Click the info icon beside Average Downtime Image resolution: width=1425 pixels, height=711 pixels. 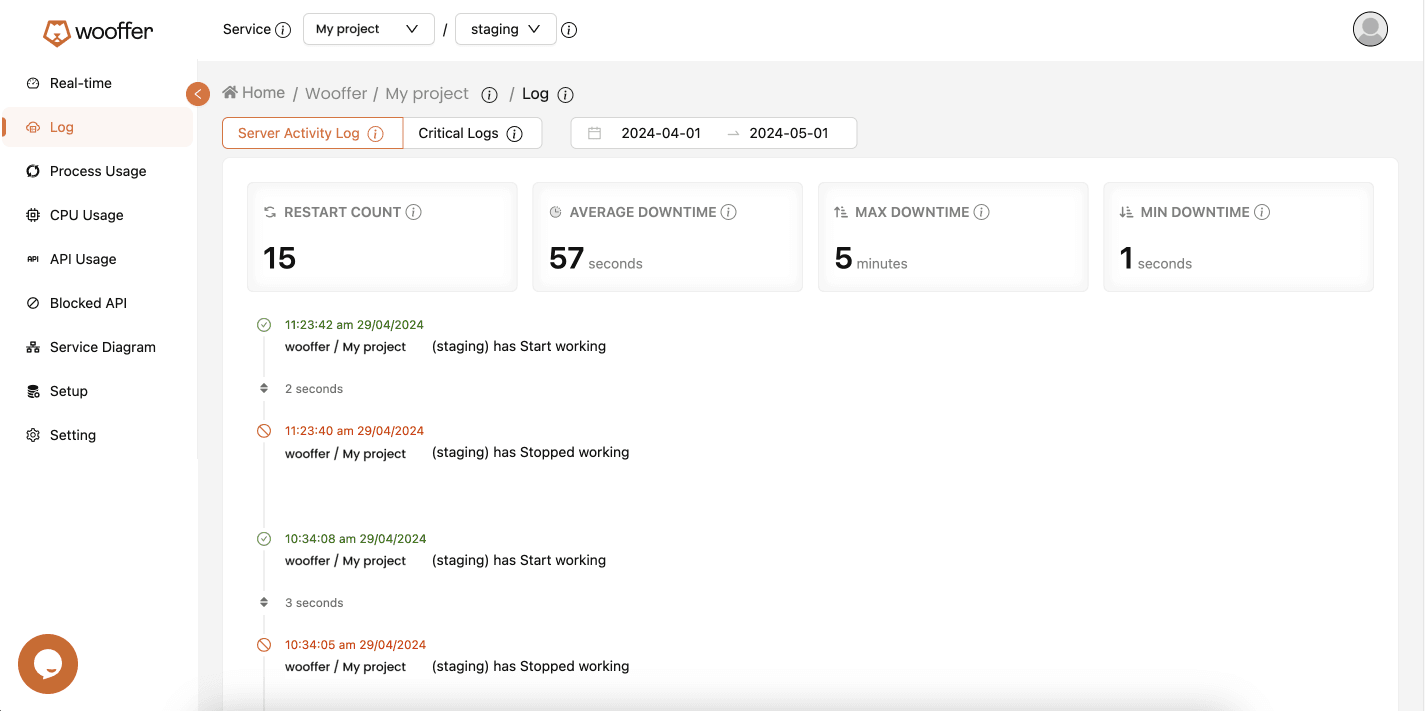[729, 212]
